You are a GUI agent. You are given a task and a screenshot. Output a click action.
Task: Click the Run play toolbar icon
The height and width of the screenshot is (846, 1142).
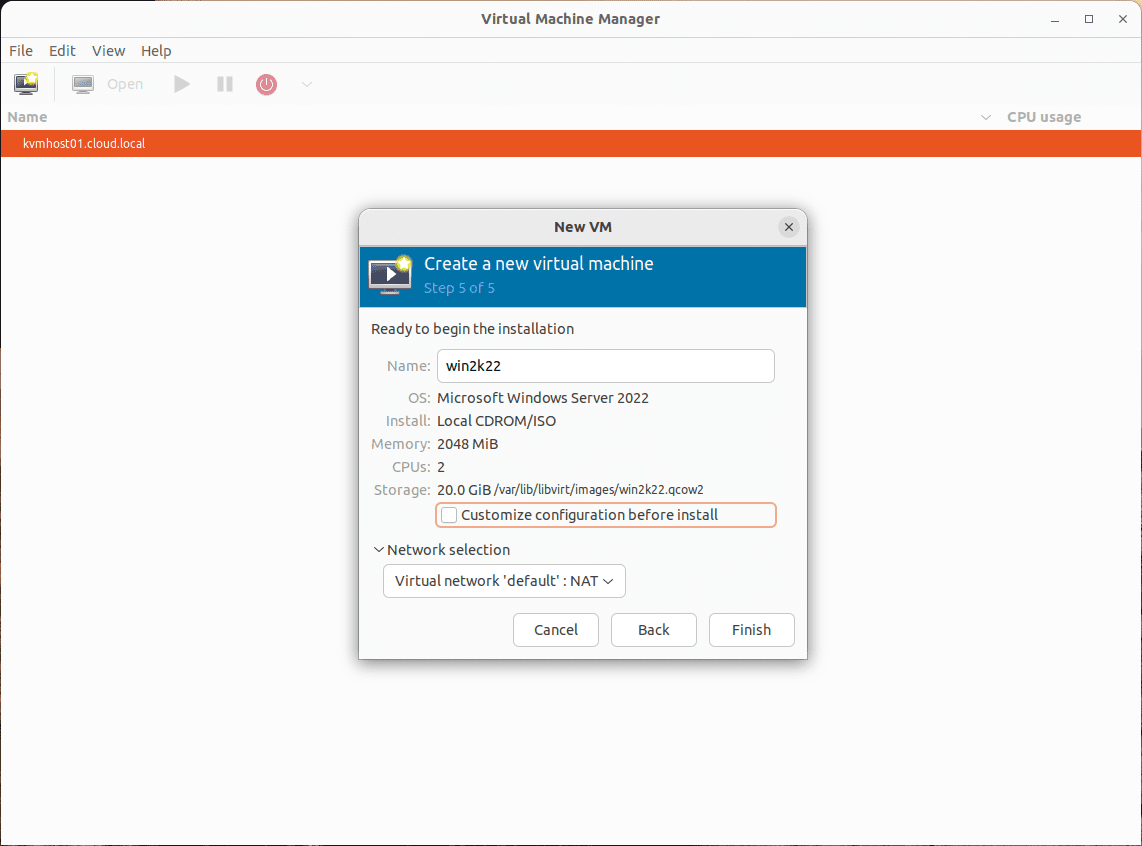[182, 84]
